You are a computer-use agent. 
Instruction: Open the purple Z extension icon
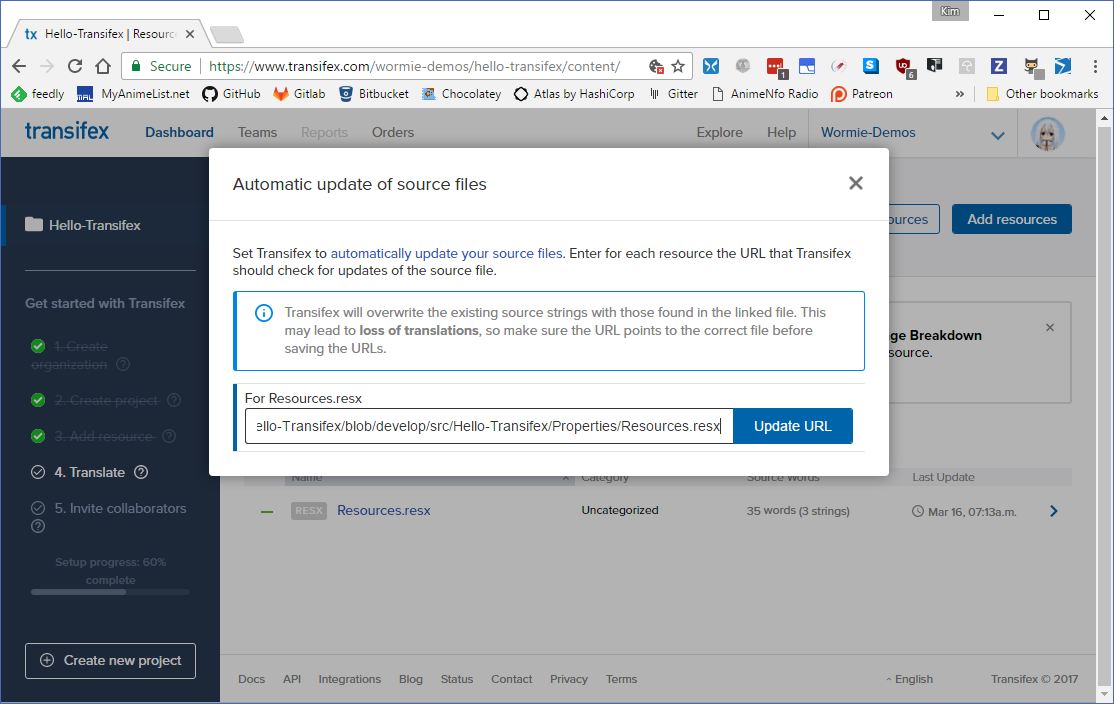pos(999,66)
